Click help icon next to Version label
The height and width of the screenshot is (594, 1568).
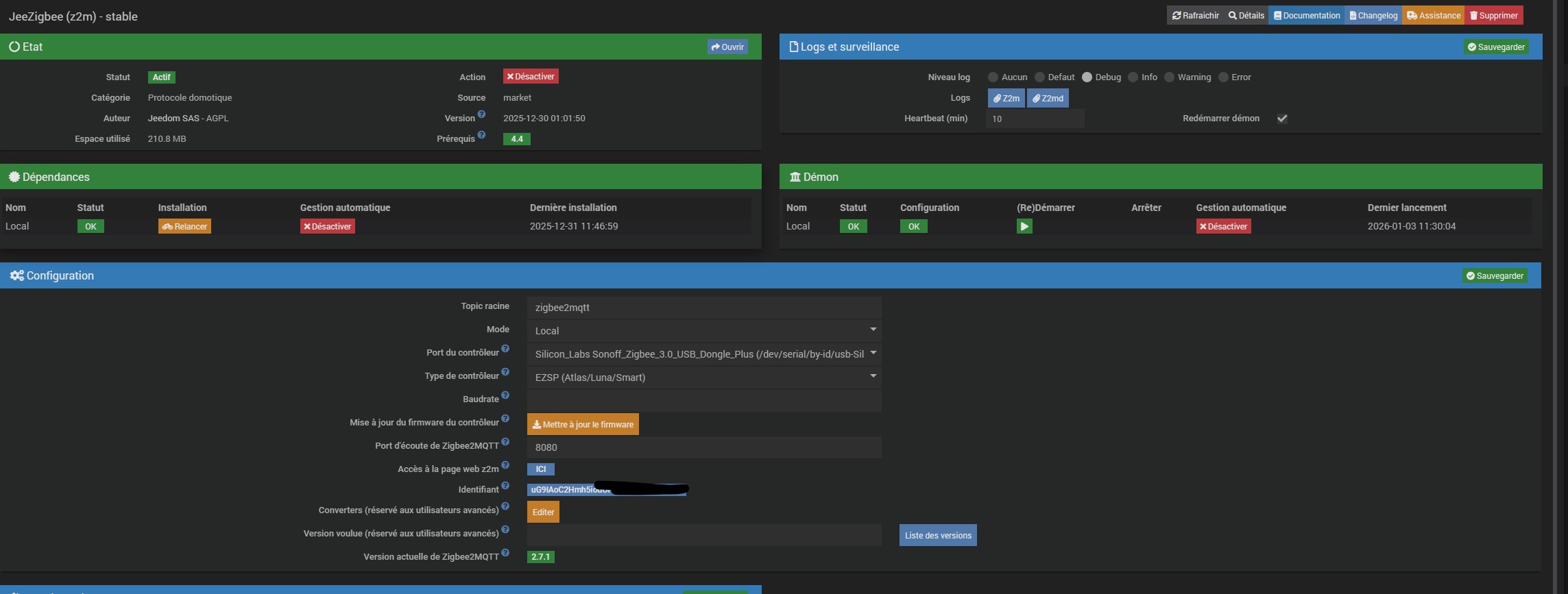click(481, 114)
